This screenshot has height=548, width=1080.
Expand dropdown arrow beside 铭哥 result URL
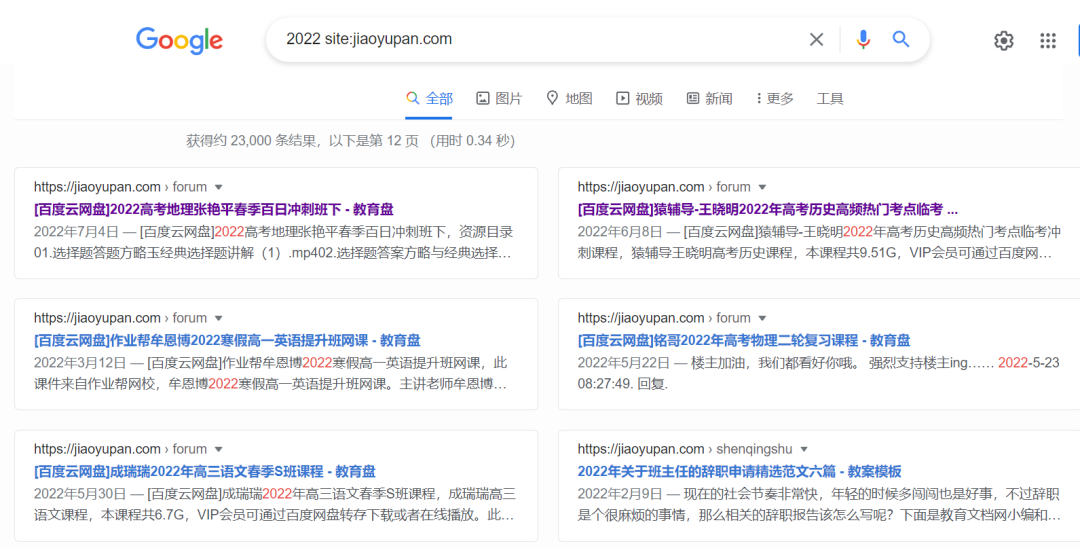tap(762, 318)
